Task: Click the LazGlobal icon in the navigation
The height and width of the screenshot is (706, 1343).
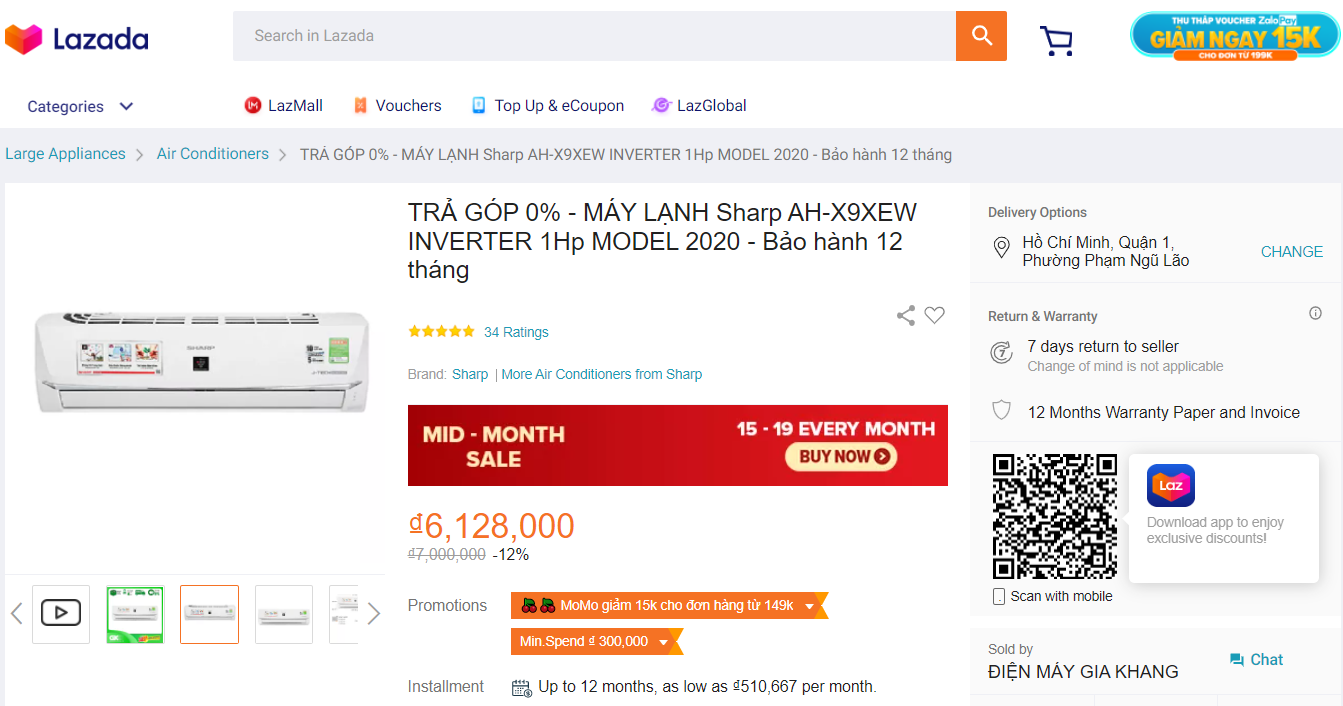Action: (x=660, y=105)
